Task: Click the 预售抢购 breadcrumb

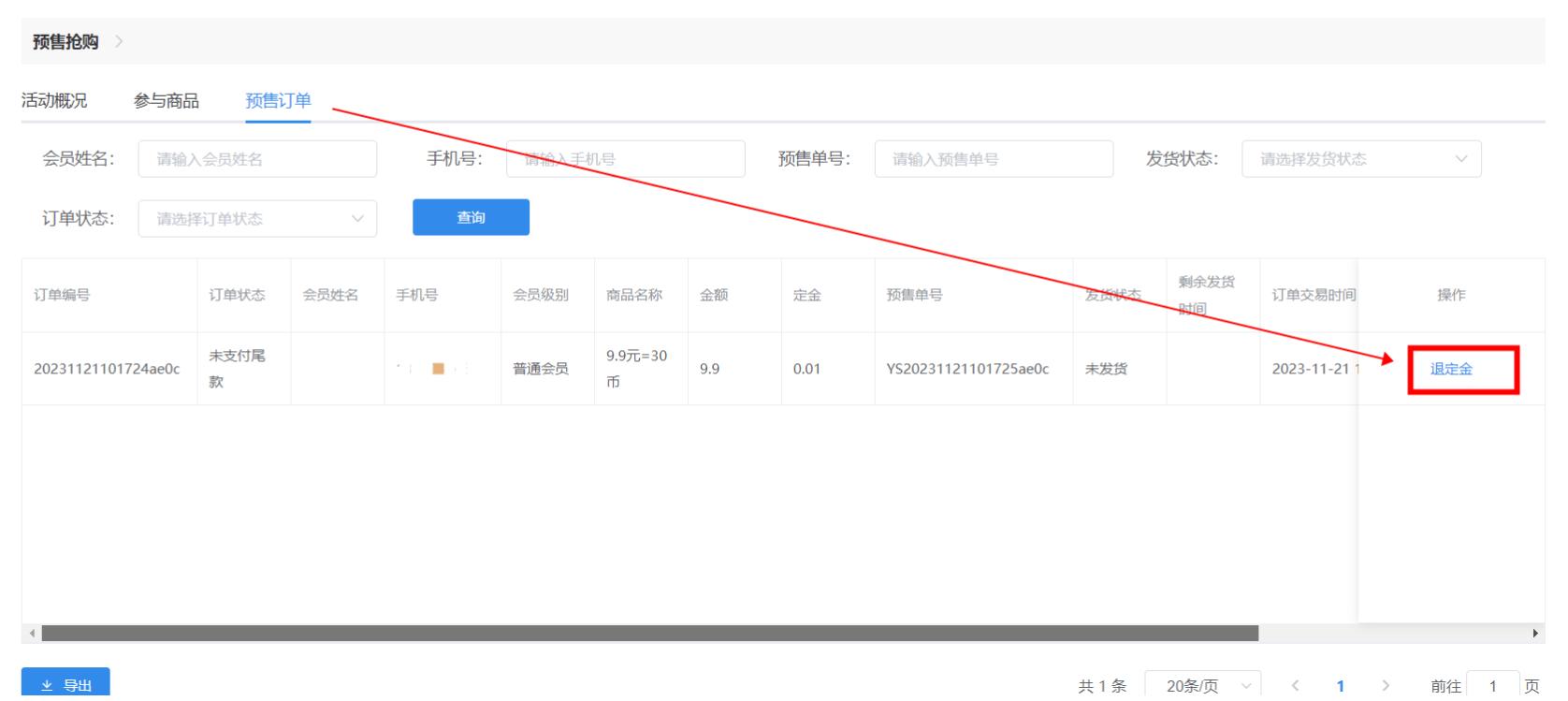Action: point(65,42)
